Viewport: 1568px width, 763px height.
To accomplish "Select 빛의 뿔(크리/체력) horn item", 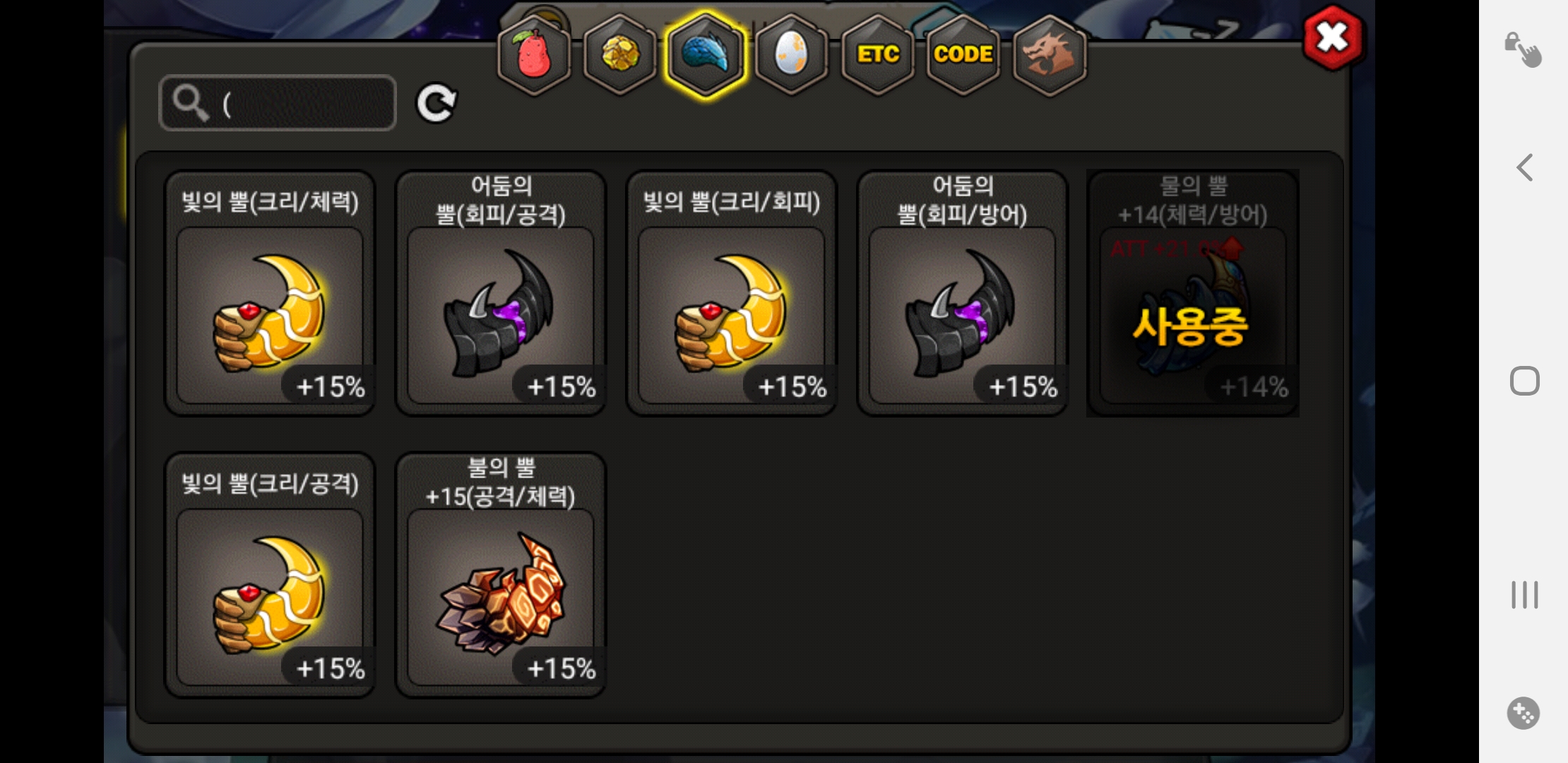I will [x=270, y=293].
